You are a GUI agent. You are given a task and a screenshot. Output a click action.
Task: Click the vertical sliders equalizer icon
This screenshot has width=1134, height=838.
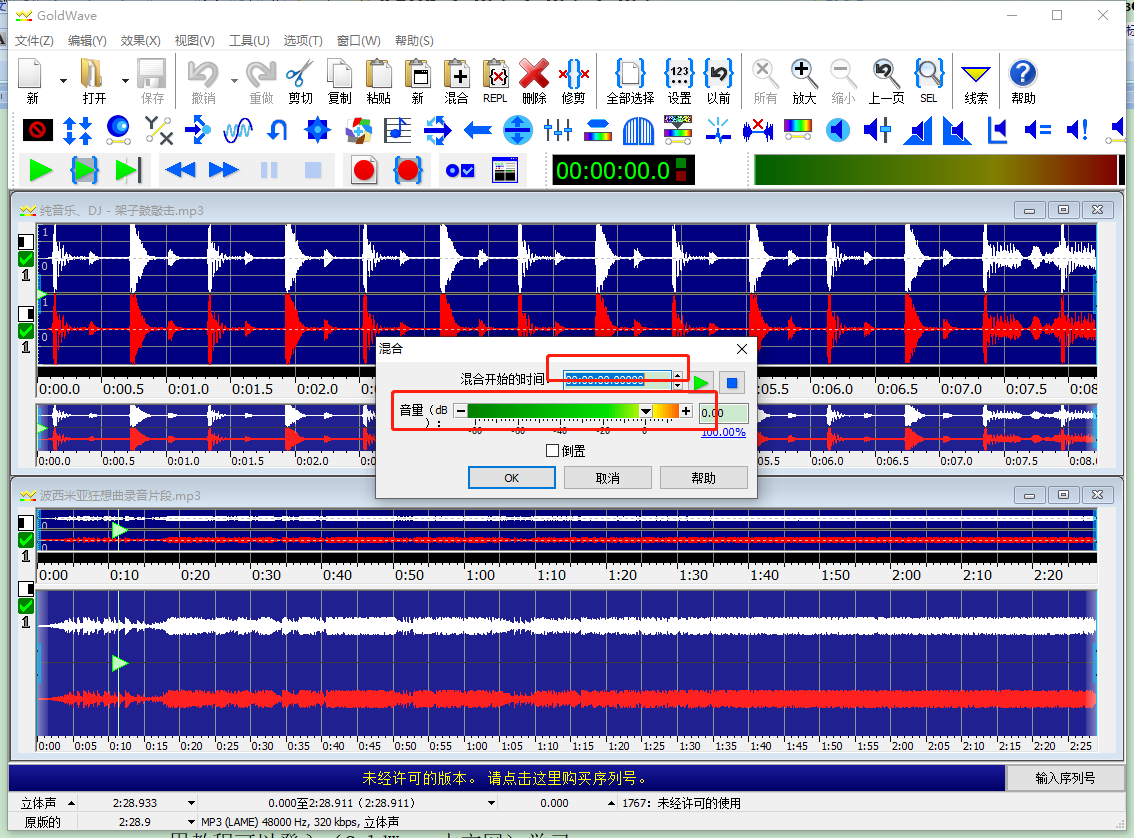558,130
